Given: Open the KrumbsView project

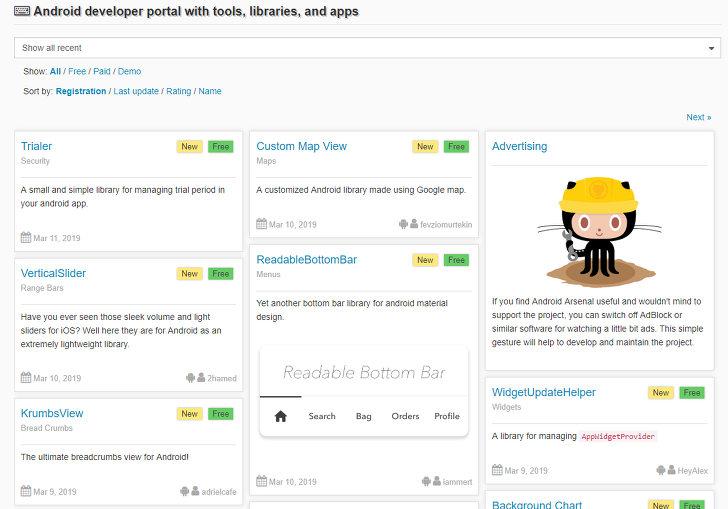Looking at the screenshot, I should tap(52, 413).
